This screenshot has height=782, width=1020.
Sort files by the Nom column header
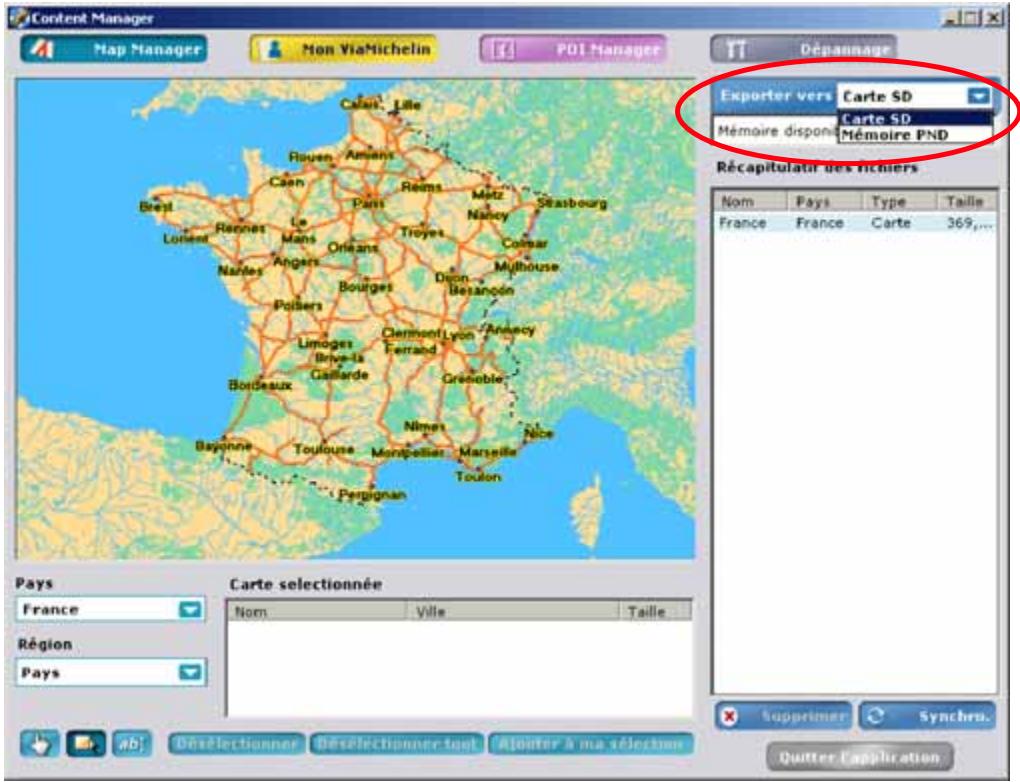click(750, 201)
